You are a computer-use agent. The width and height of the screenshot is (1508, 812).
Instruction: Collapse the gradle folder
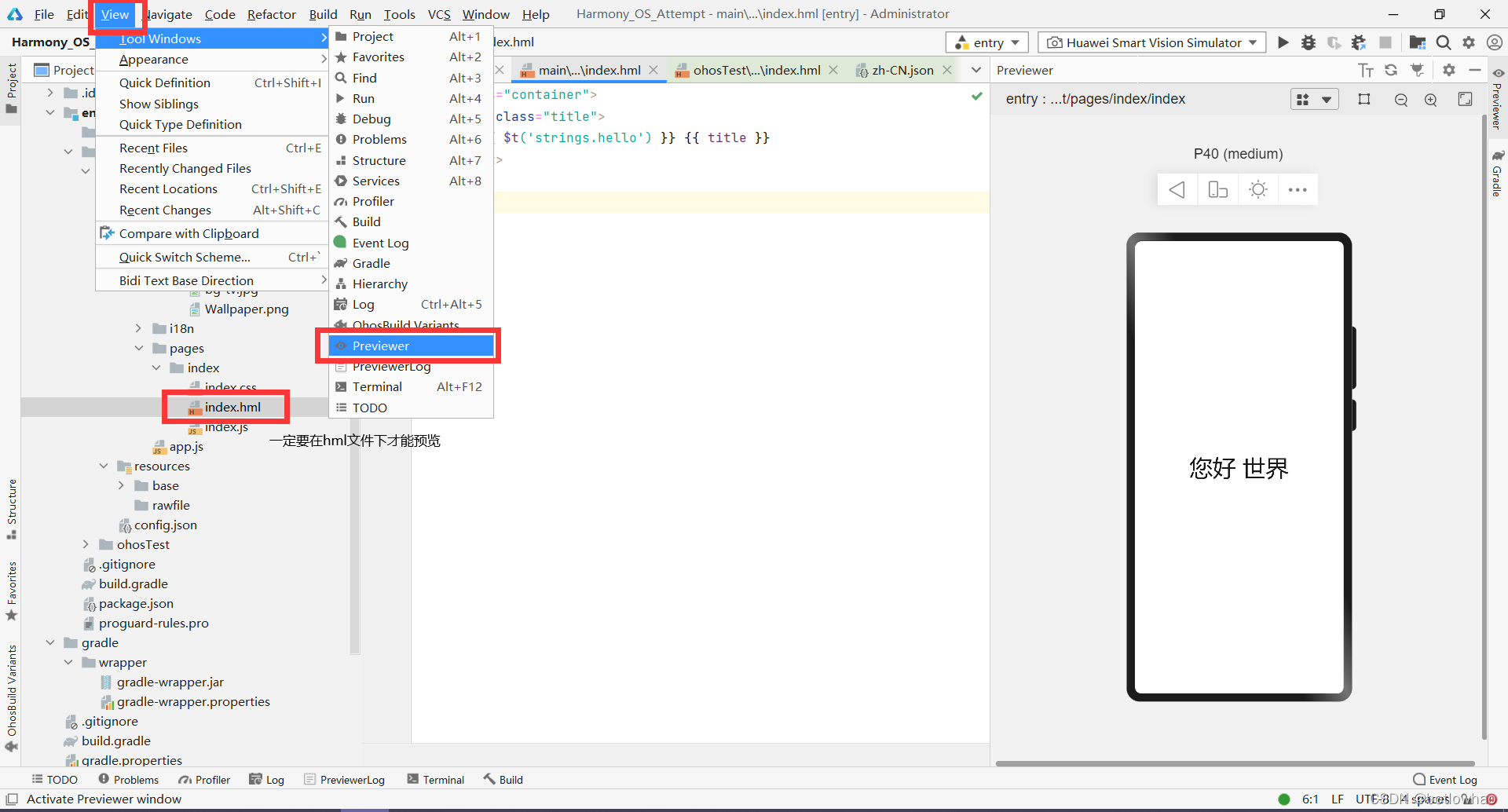[50, 642]
